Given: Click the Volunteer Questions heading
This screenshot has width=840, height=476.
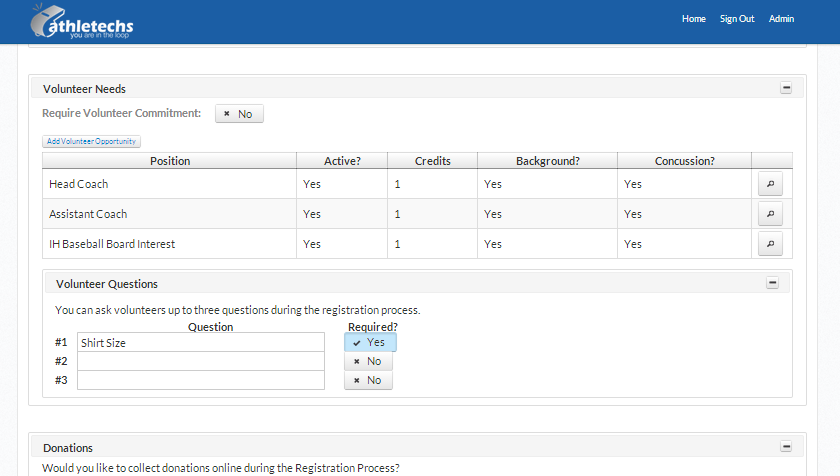Looking at the screenshot, I should coord(107,284).
